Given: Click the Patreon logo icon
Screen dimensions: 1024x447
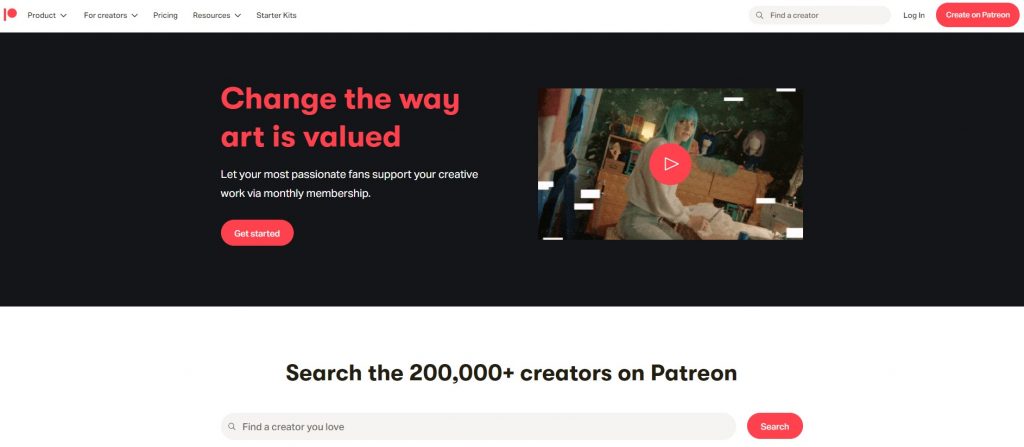Looking at the screenshot, I should click(x=10, y=15).
